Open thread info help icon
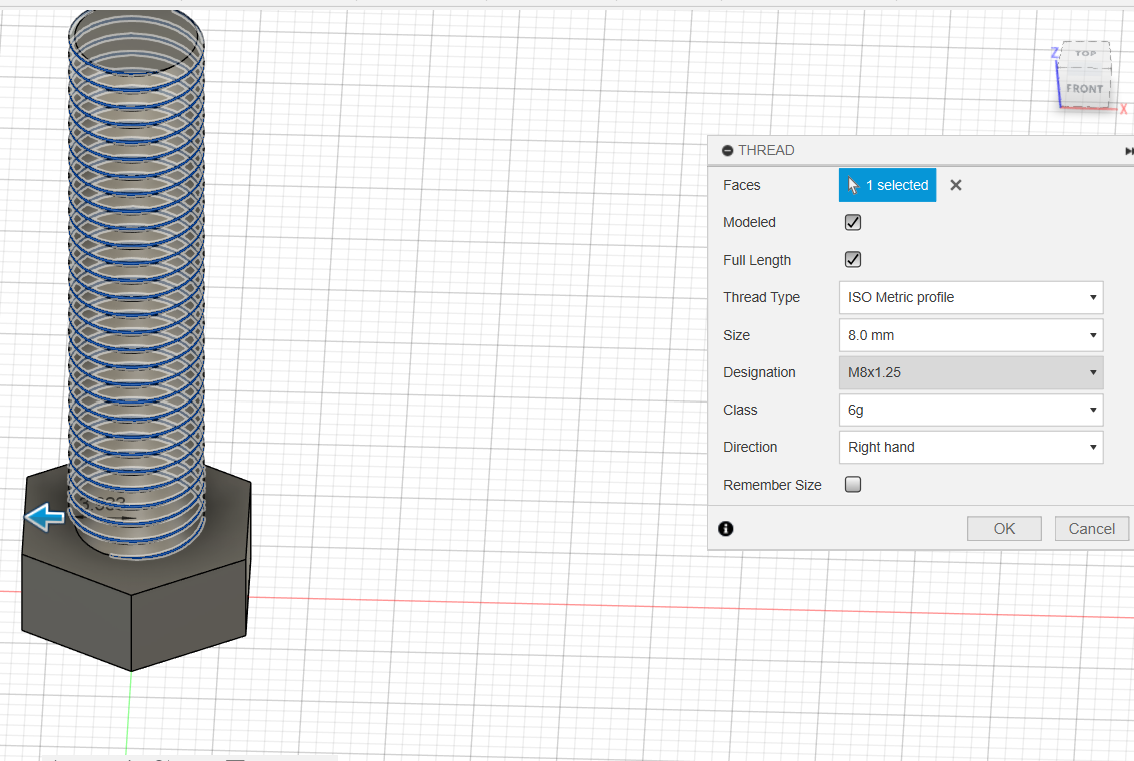The image size is (1134, 761). [725, 529]
